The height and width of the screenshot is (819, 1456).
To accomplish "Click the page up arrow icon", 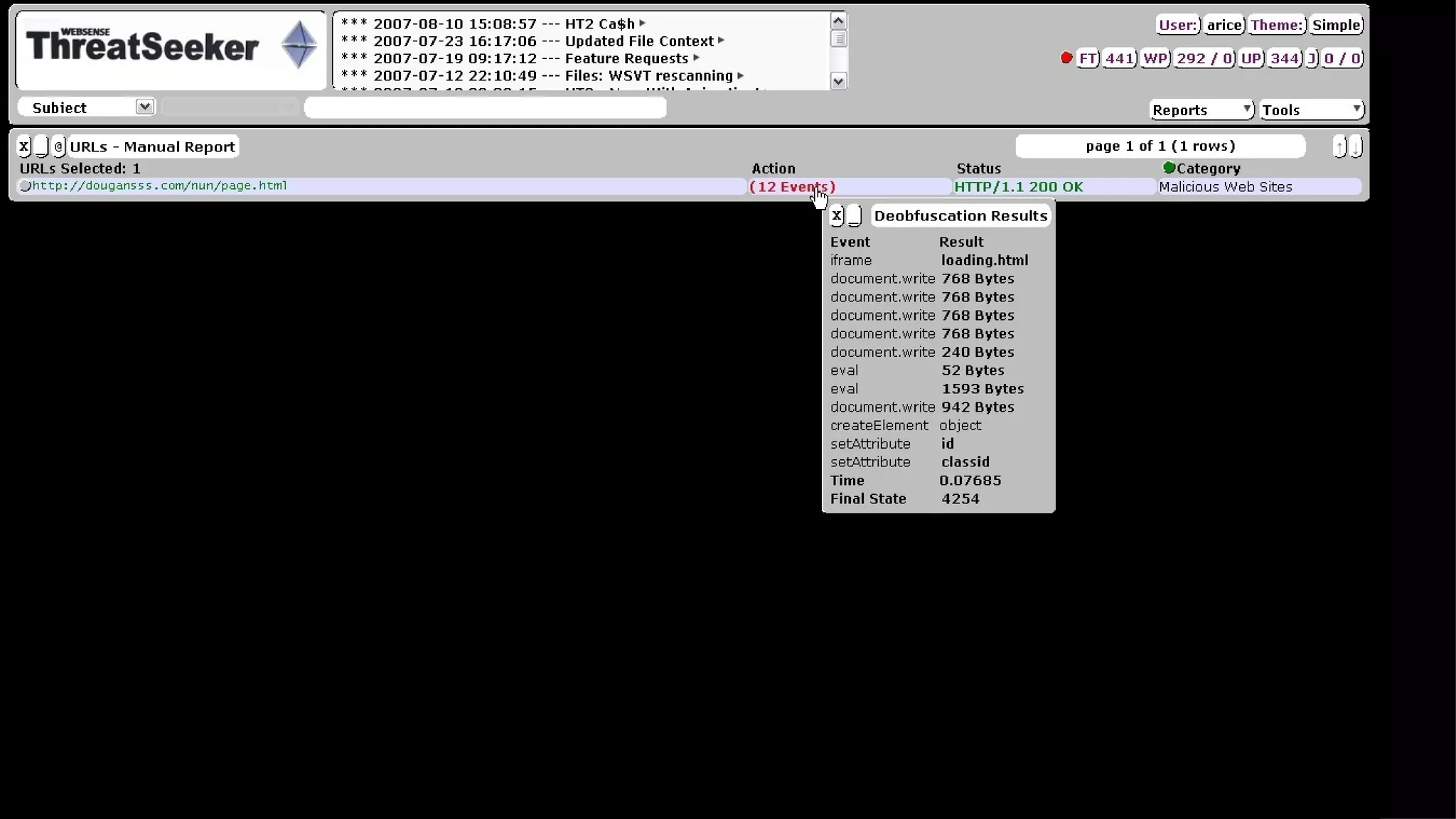I will pos(1339,146).
